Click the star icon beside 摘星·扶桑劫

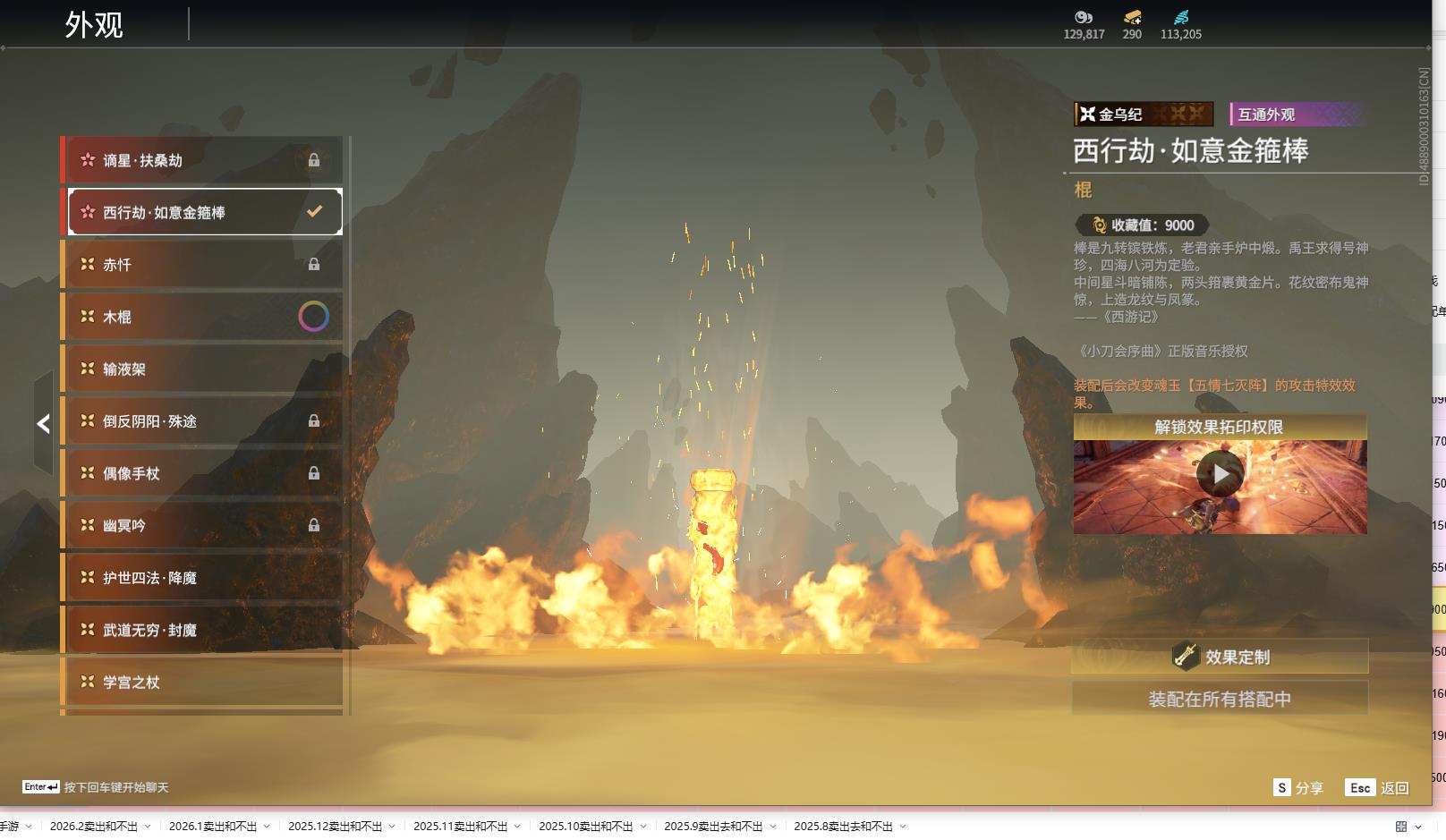pos(88,160)
